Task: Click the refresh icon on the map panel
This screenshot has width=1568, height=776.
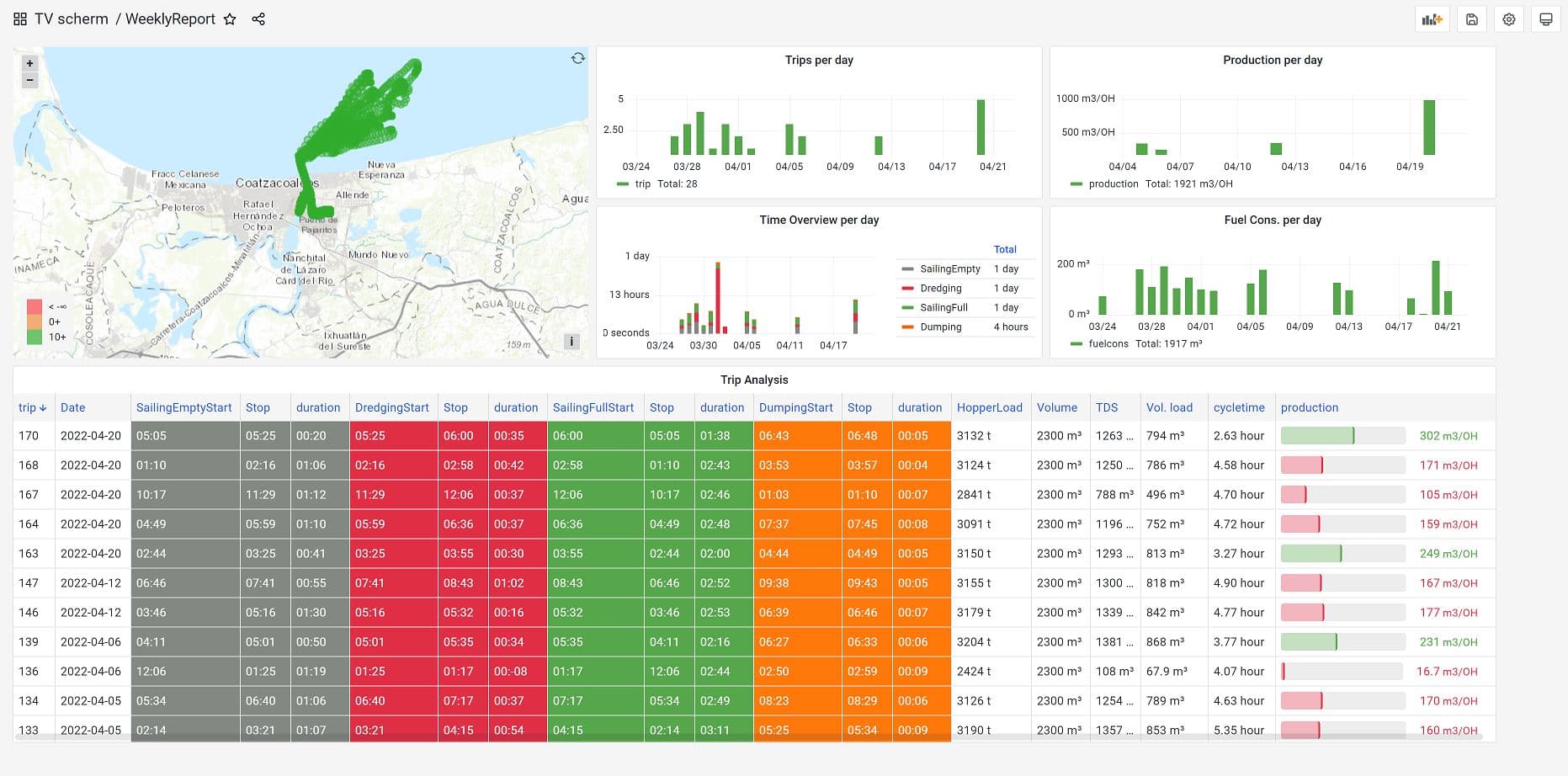Action: [x=578, y=59]
